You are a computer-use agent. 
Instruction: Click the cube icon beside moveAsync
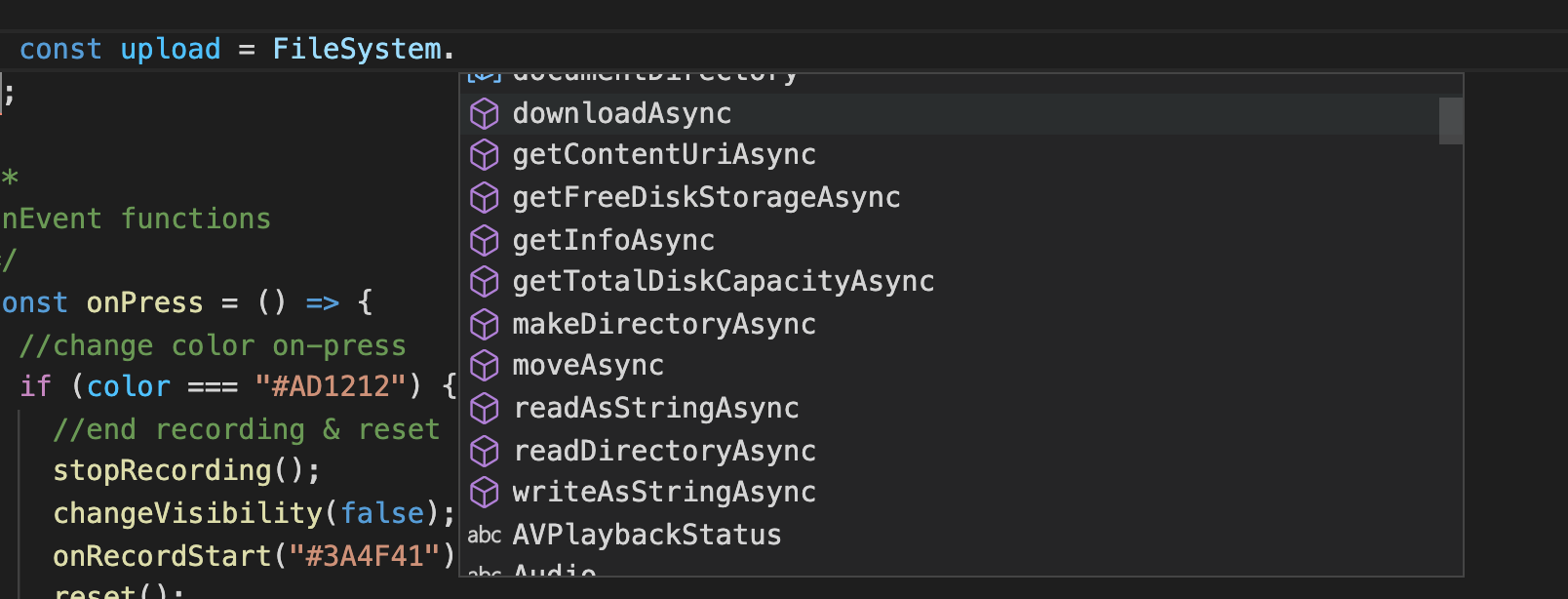485,366
